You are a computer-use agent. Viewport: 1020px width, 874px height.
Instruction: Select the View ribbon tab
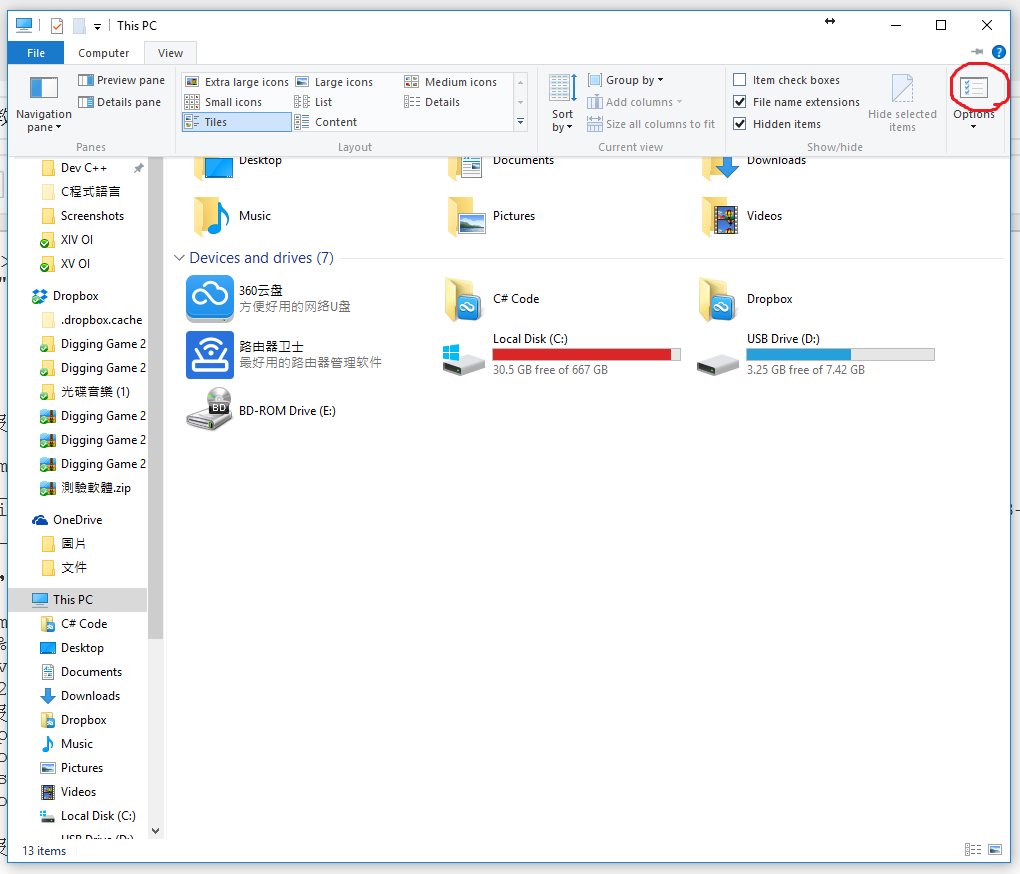170,53
